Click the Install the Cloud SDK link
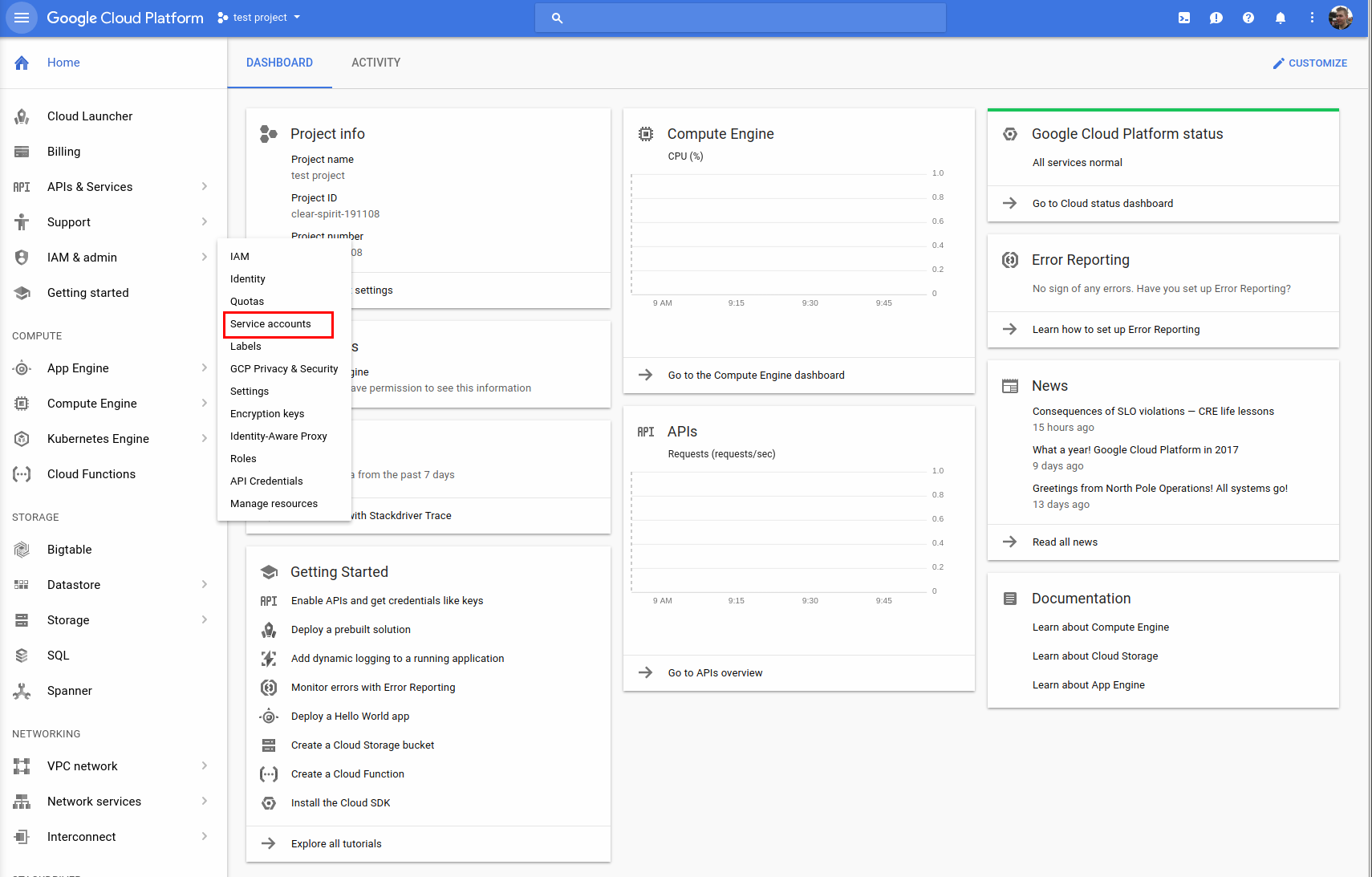 click(340, 803)
